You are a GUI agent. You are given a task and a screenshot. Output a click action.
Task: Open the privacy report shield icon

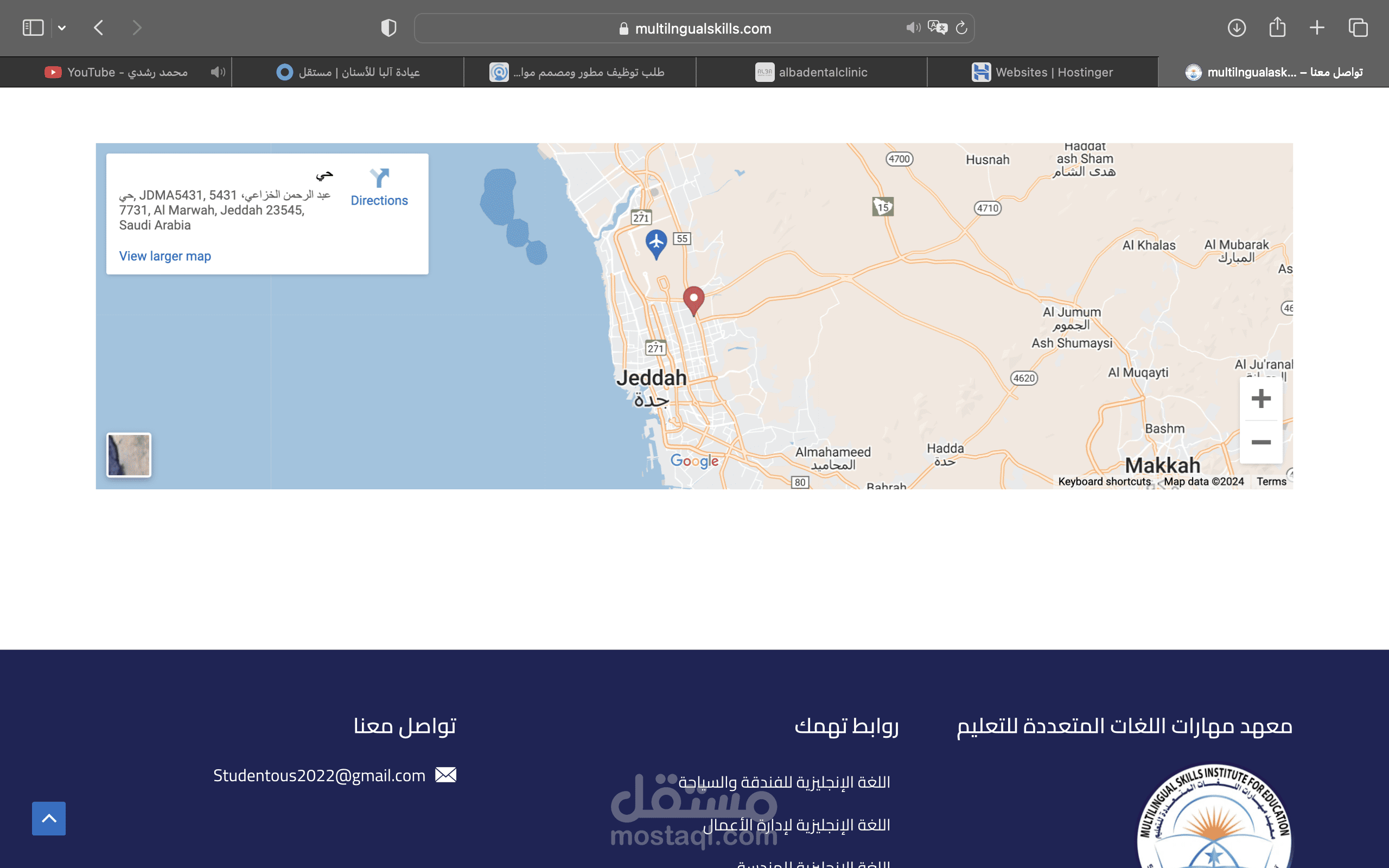[388, 28]
